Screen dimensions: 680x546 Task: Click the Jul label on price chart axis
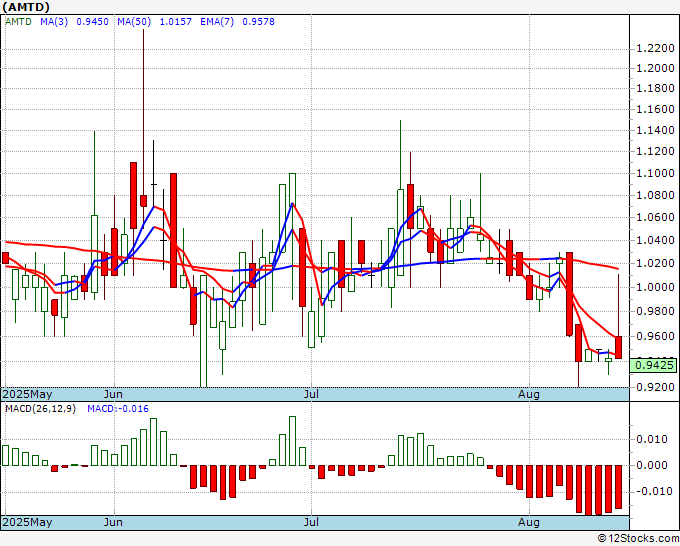point(311,394)
